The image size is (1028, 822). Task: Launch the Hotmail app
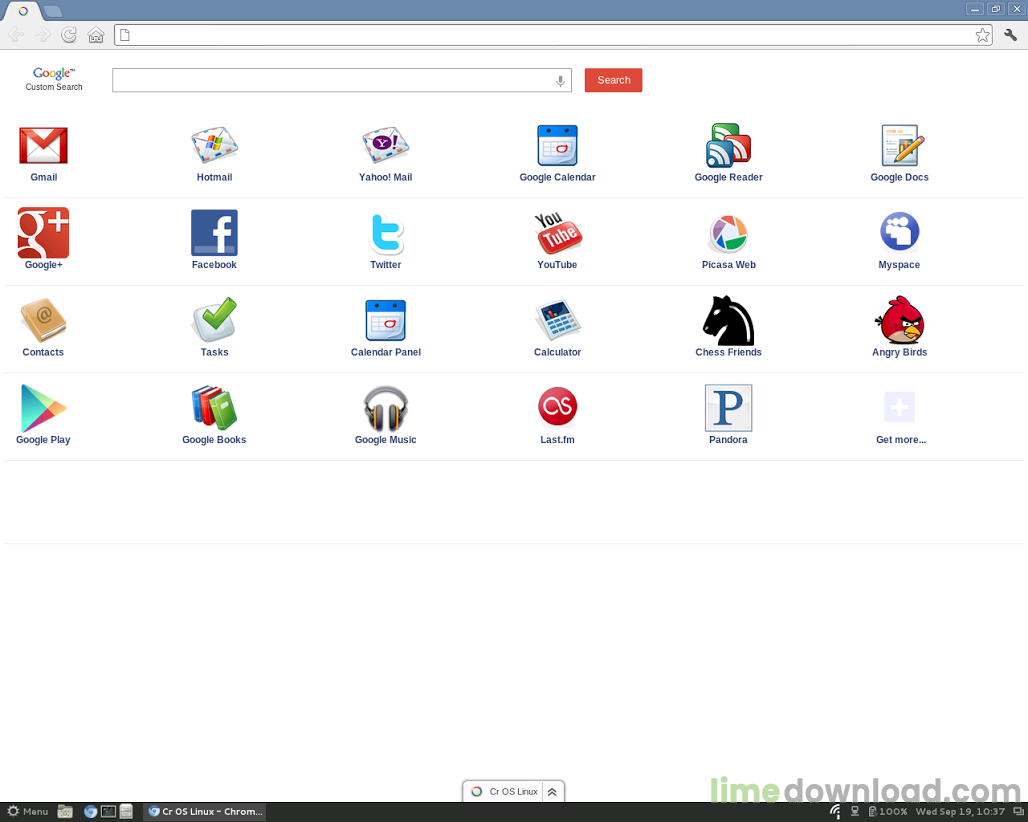pos(214,145)
